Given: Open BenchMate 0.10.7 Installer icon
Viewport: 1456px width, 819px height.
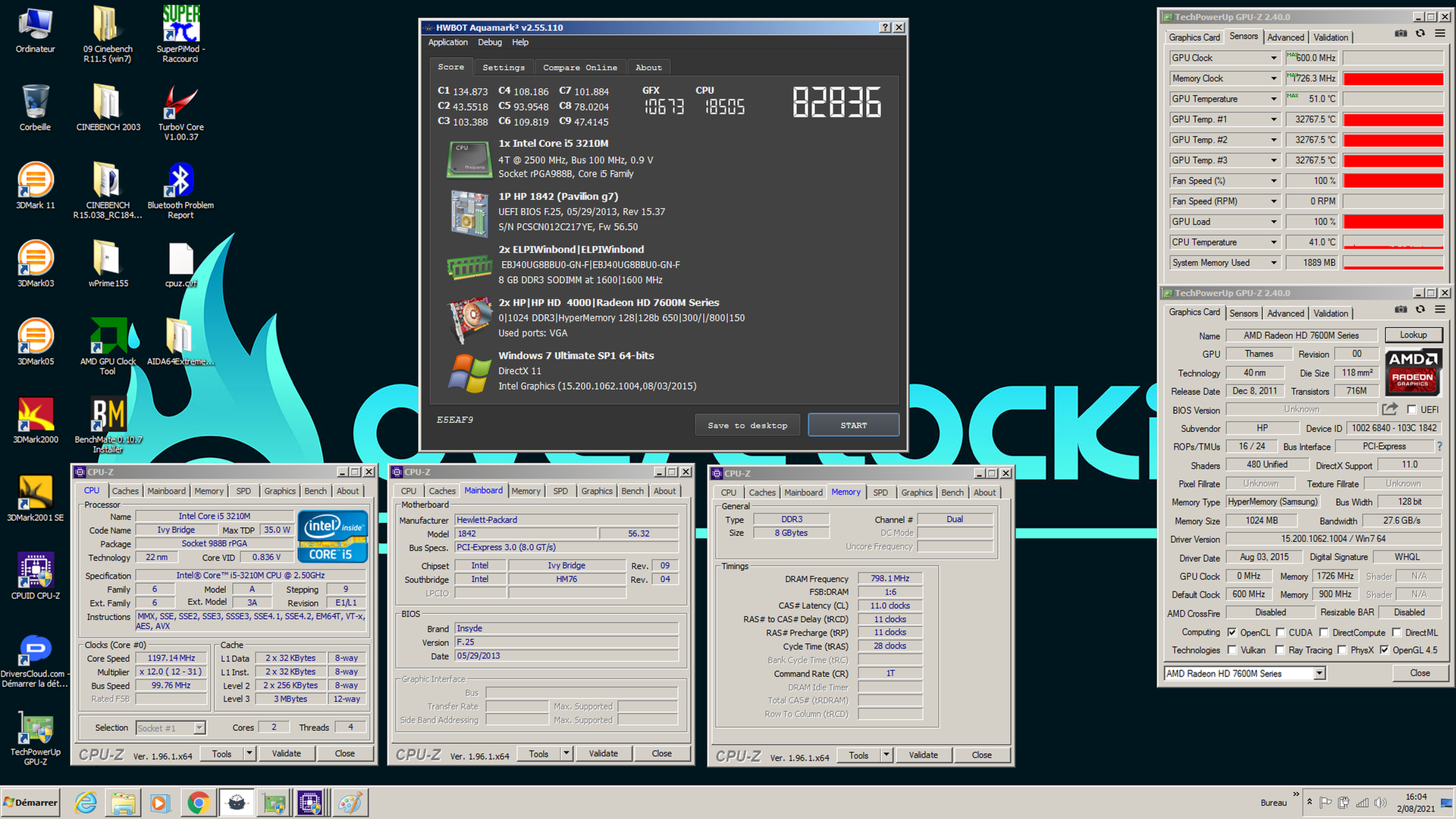Looking at the screenshot, I should click(x=108, y=425).
